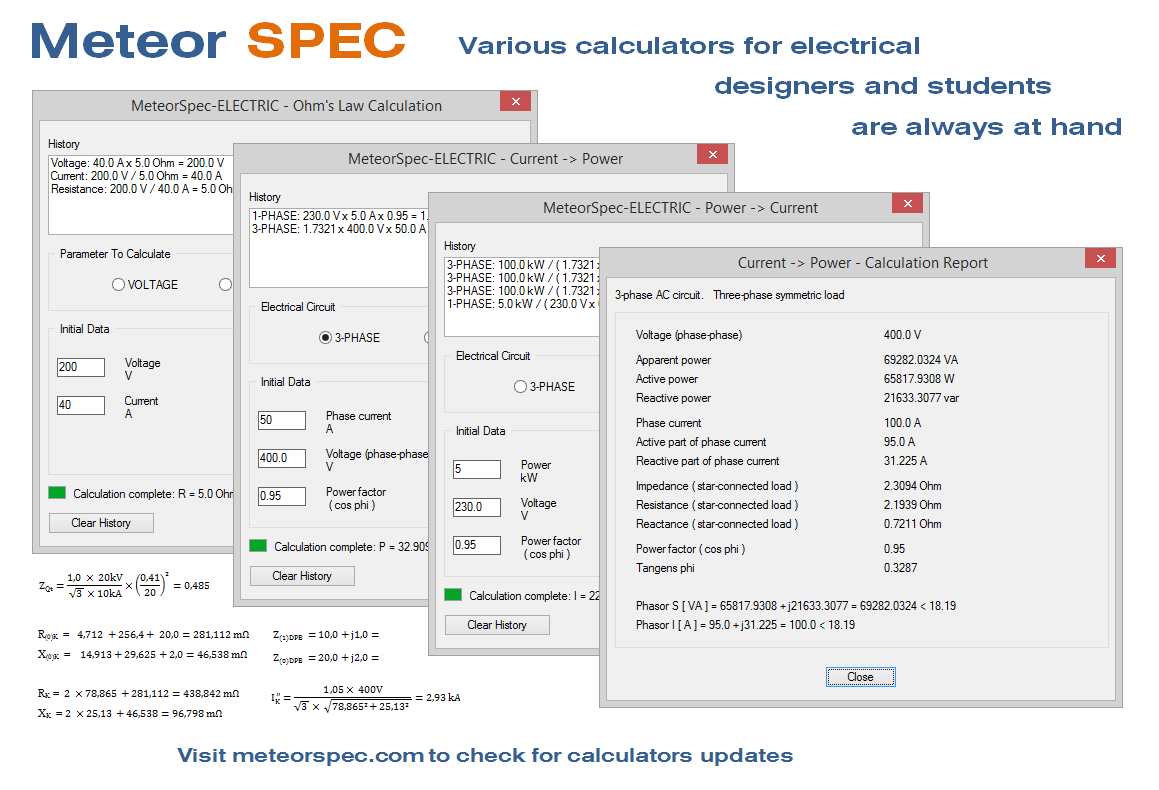Click the Phasor I [A] result line
This screenshot has height=790, width=1159.
[745, 625]
